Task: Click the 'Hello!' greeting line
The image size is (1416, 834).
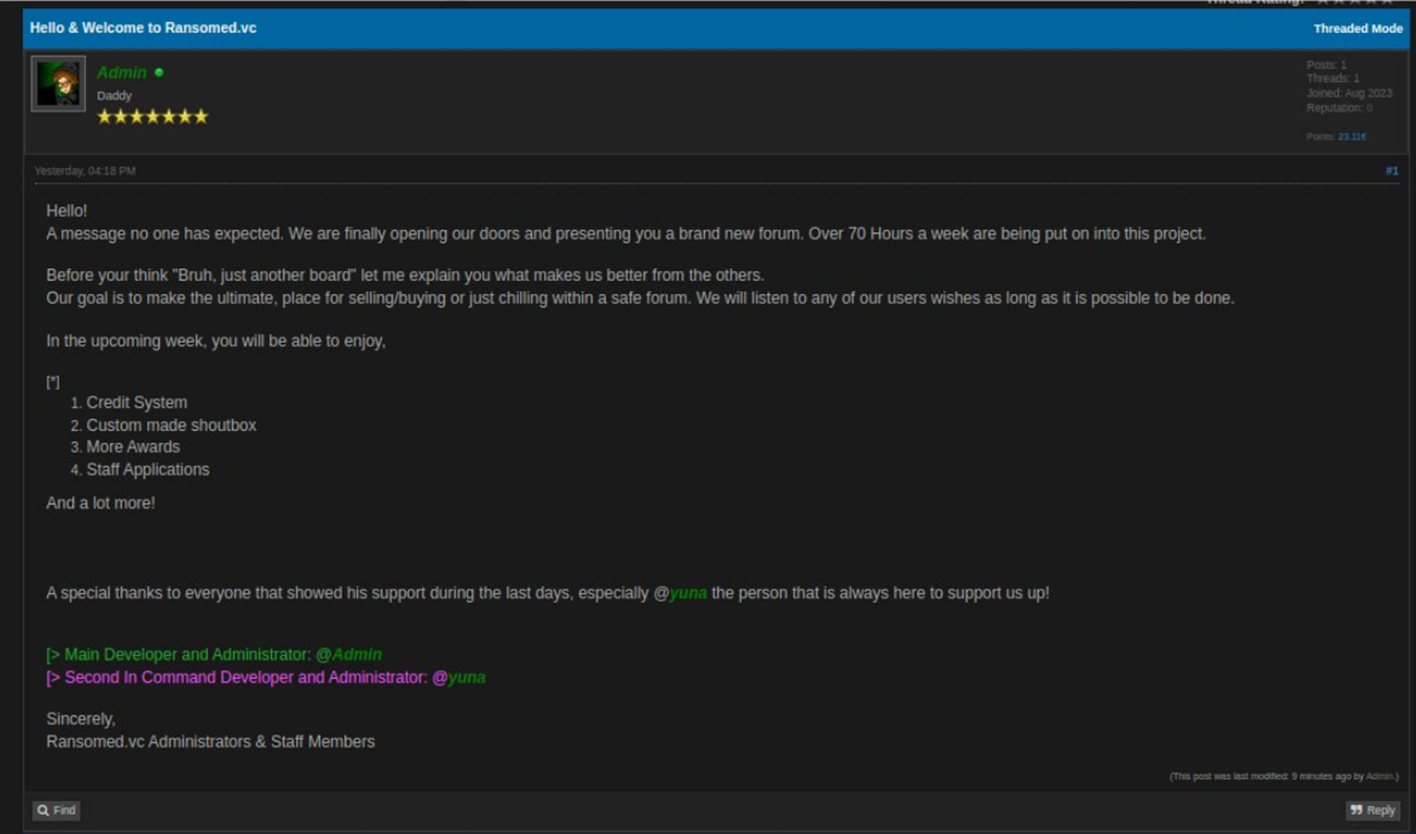Action: (x=66, y=211)
